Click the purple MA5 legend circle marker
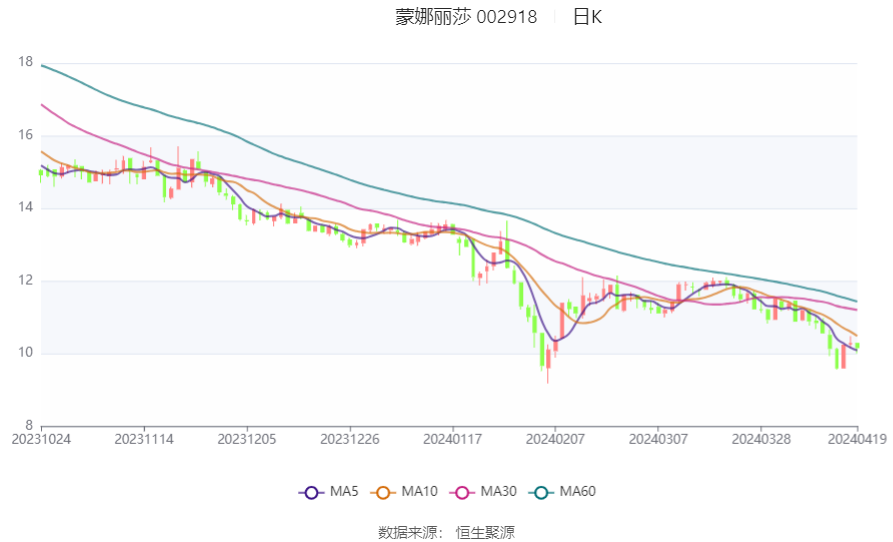This screenshot has width=893, height=542. (x=311, y=492)
